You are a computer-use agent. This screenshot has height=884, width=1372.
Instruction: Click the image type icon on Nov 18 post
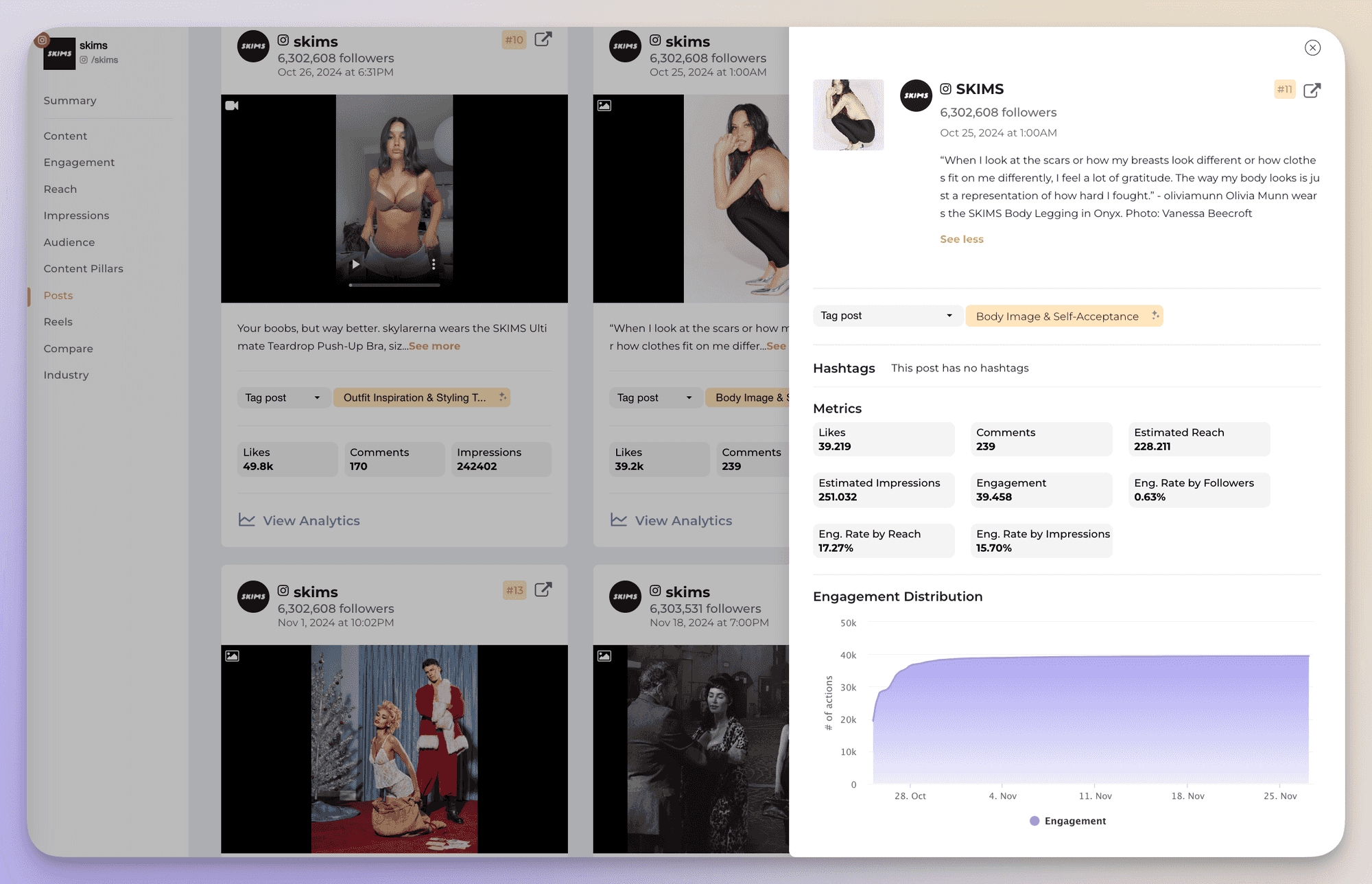click(604, 656)
